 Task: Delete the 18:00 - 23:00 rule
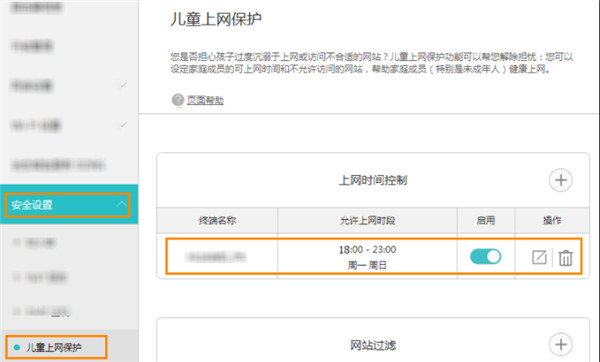[565, 258]
